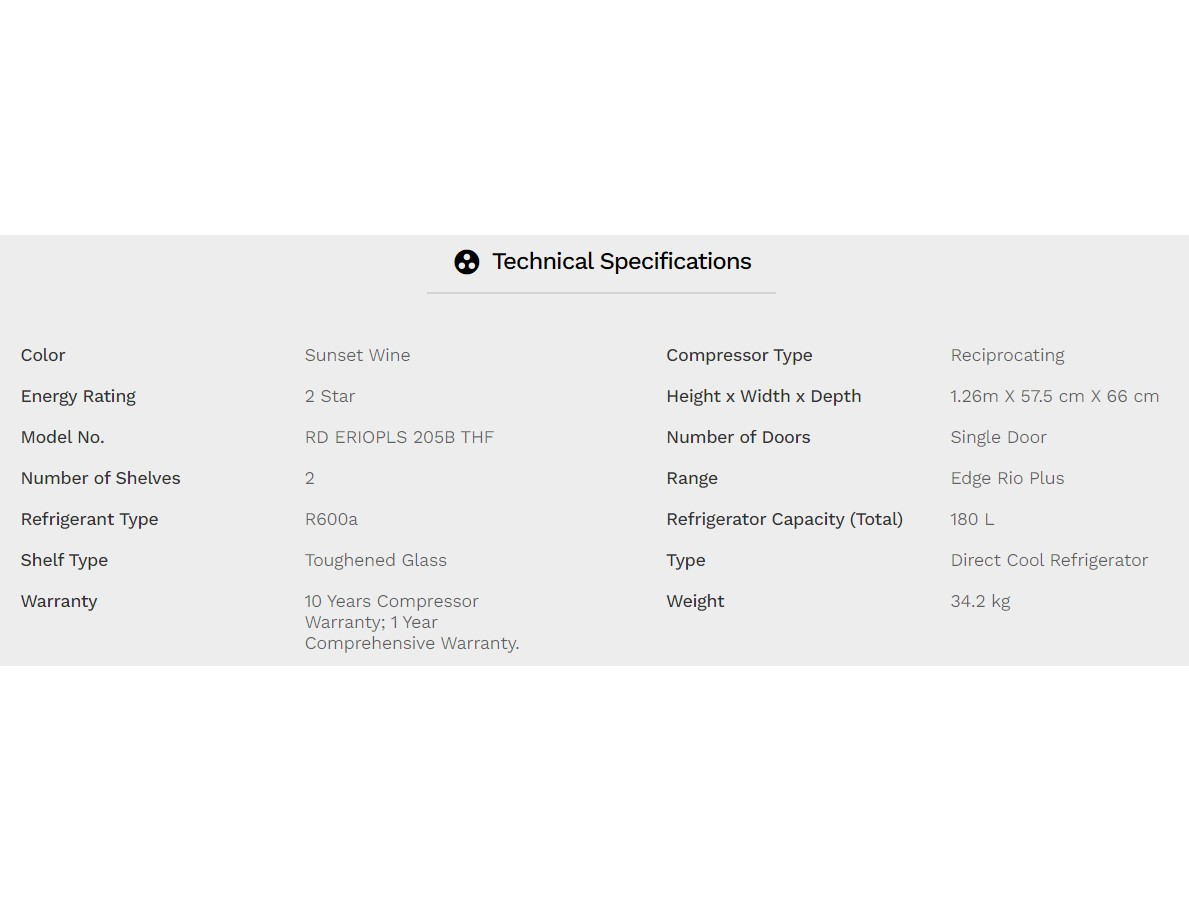Click the Refrigerator Capacity (Total) label
Screen dimensions: 1189x900
(784, 519)
